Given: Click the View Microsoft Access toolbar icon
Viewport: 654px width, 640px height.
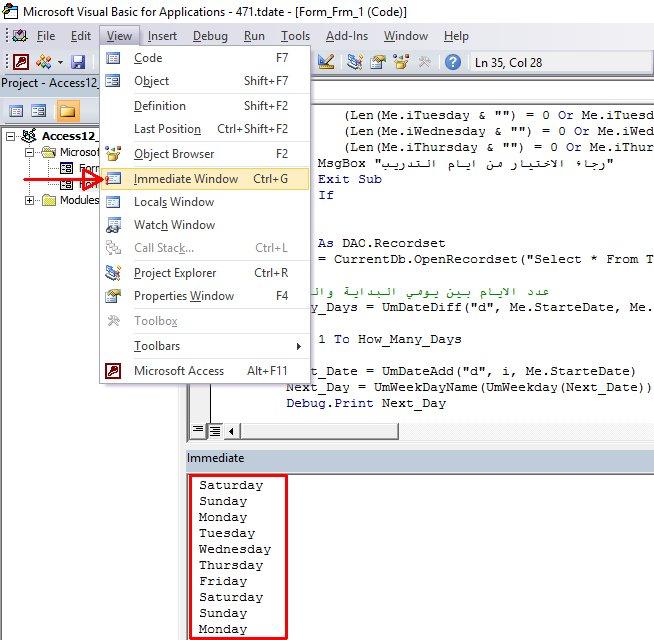Looking at the screenshot, I should pos(21,62).
